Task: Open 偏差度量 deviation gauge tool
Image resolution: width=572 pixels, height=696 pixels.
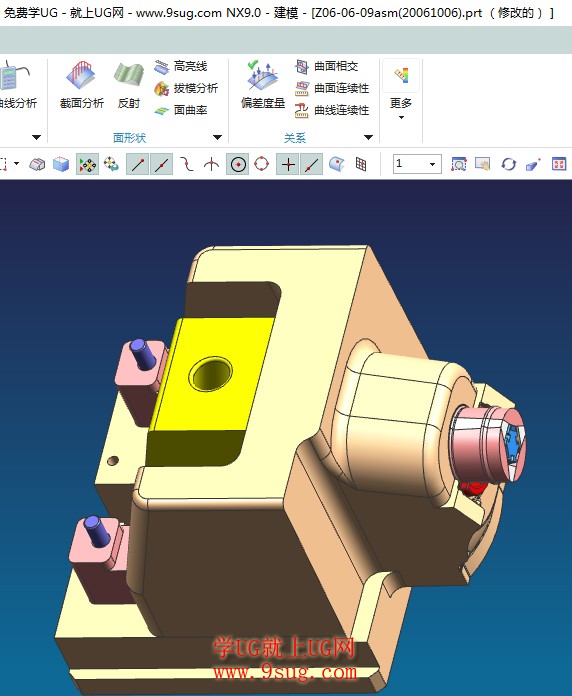Action: [x=263, y=85]
